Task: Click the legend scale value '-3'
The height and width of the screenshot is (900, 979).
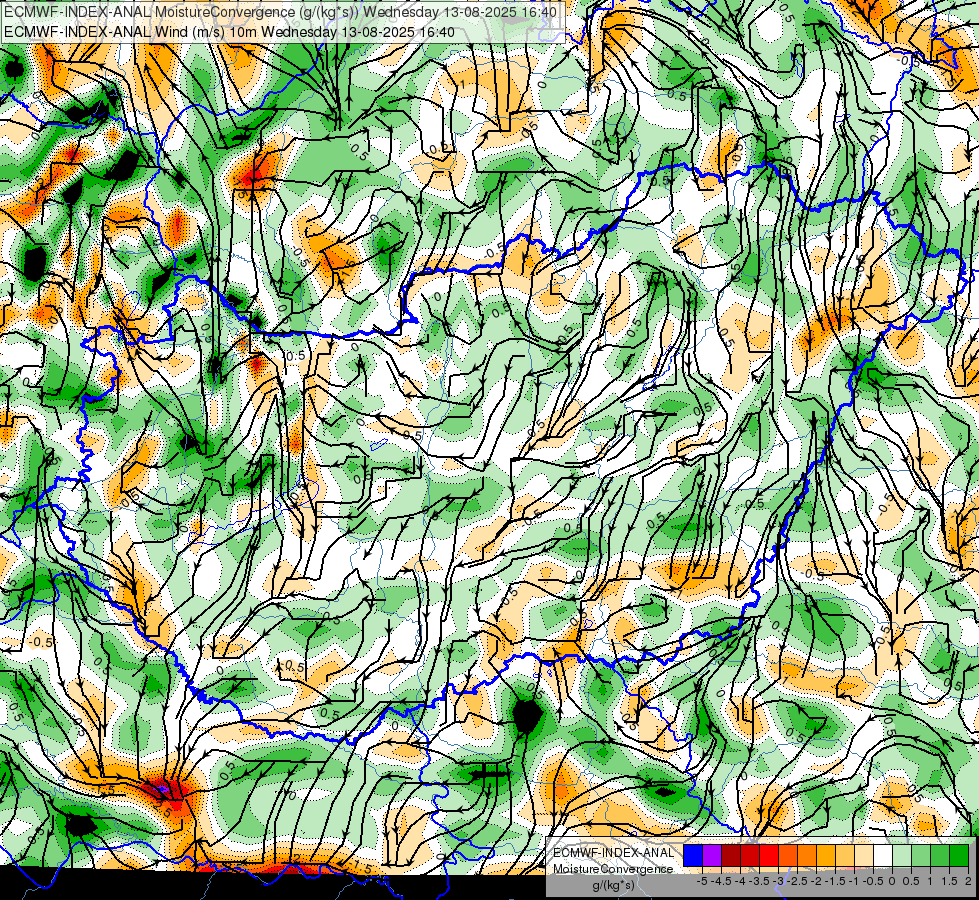Action: click(778, 881)
